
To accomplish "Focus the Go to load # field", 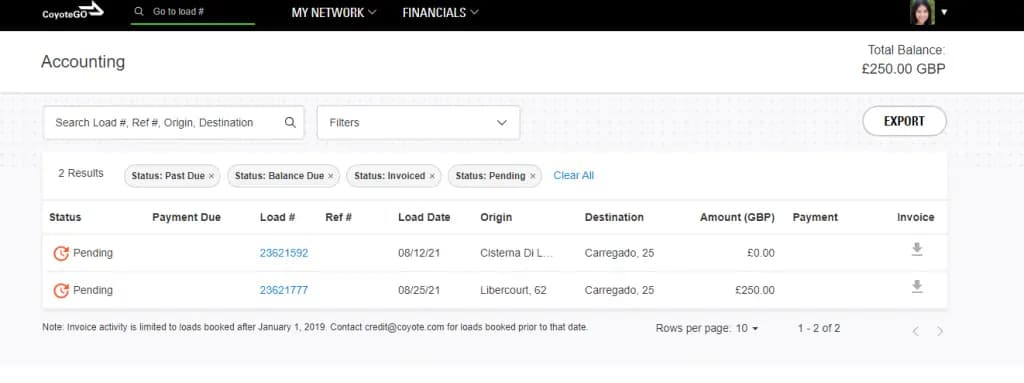I will click(193, 12).
